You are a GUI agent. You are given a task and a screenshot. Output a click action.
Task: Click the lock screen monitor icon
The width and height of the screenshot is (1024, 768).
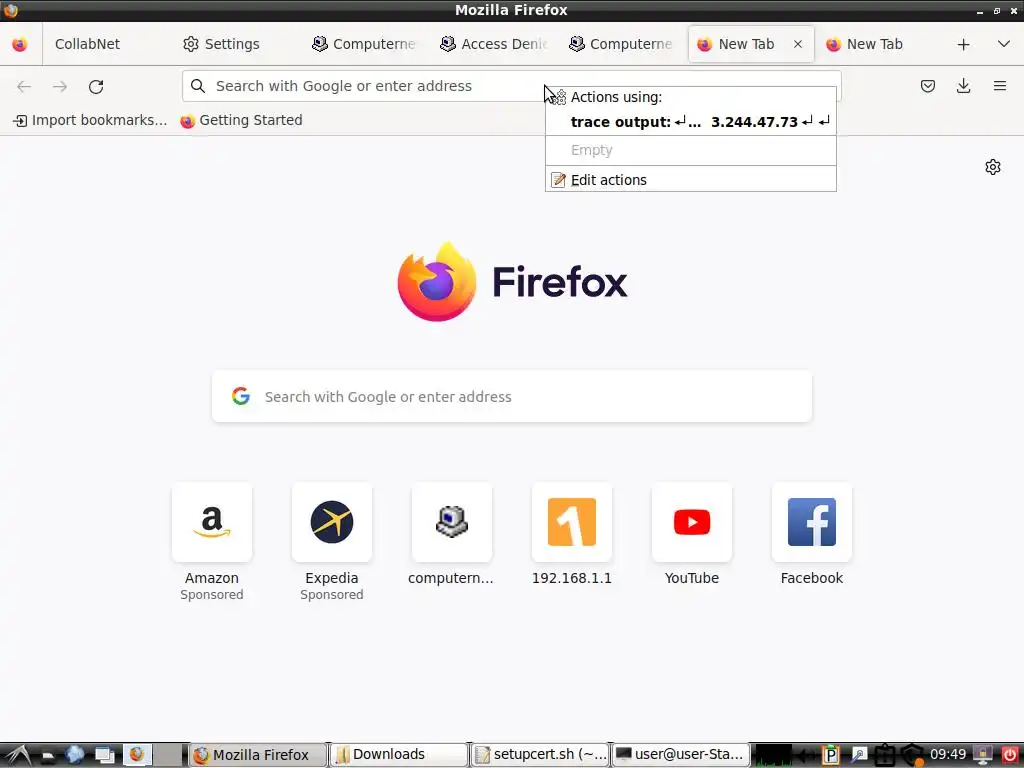click(x=983, y=755)
